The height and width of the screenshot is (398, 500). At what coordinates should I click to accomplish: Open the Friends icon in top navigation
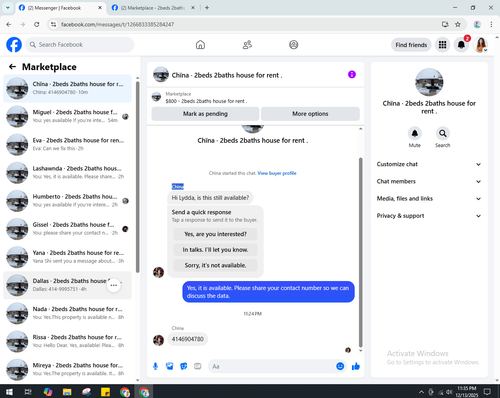coord(247,45)
